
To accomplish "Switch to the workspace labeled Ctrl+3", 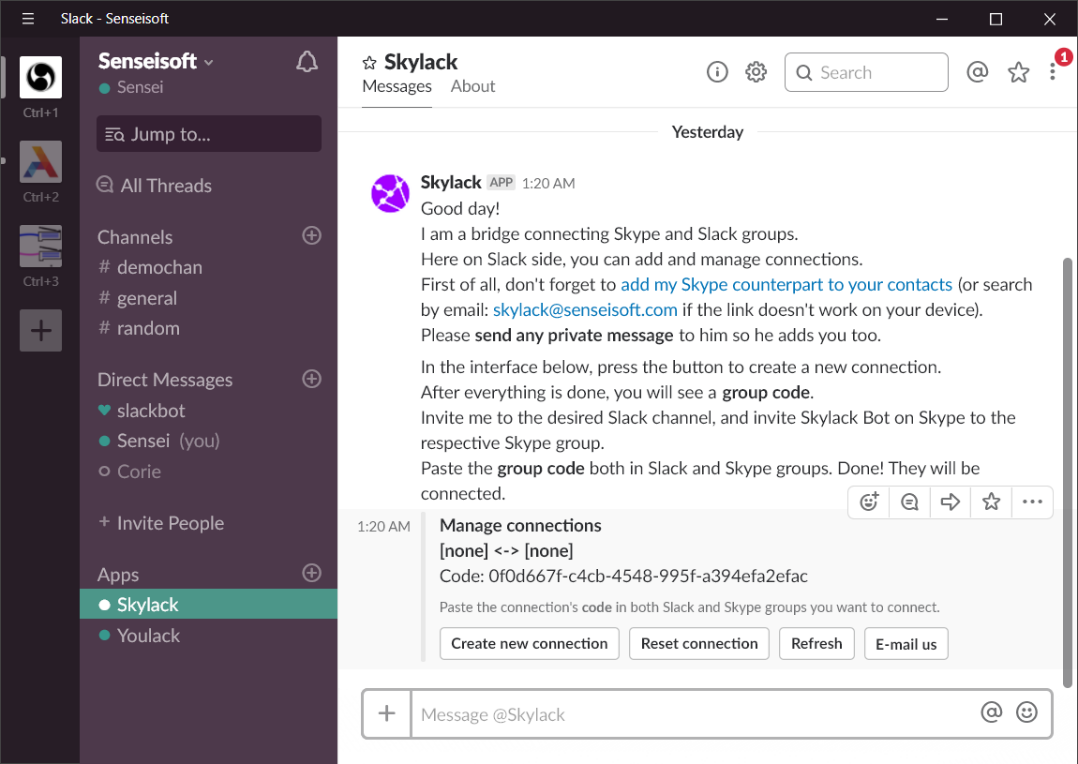I will tap(41, 246).
